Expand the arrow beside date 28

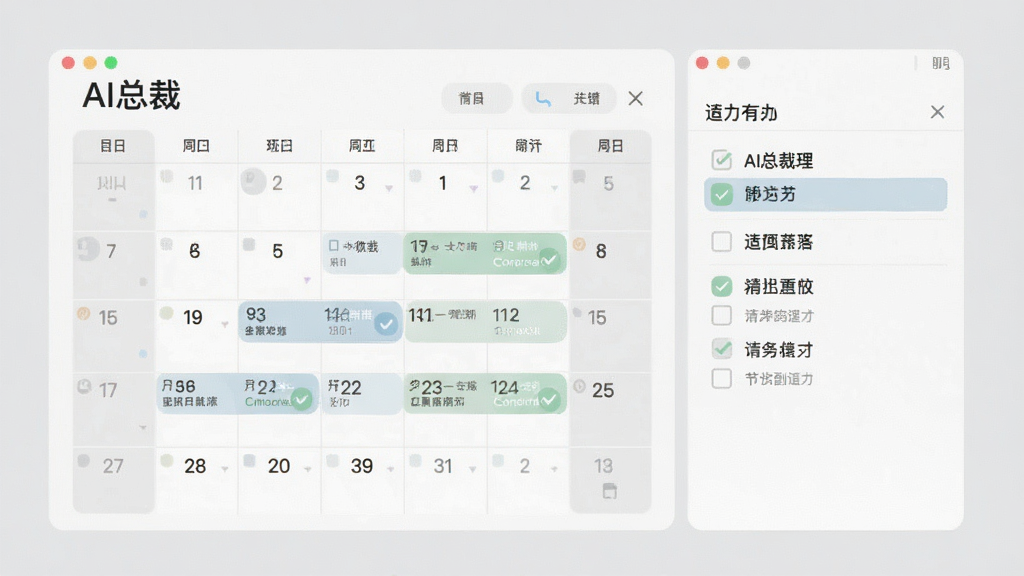click(x=225, y=470)
